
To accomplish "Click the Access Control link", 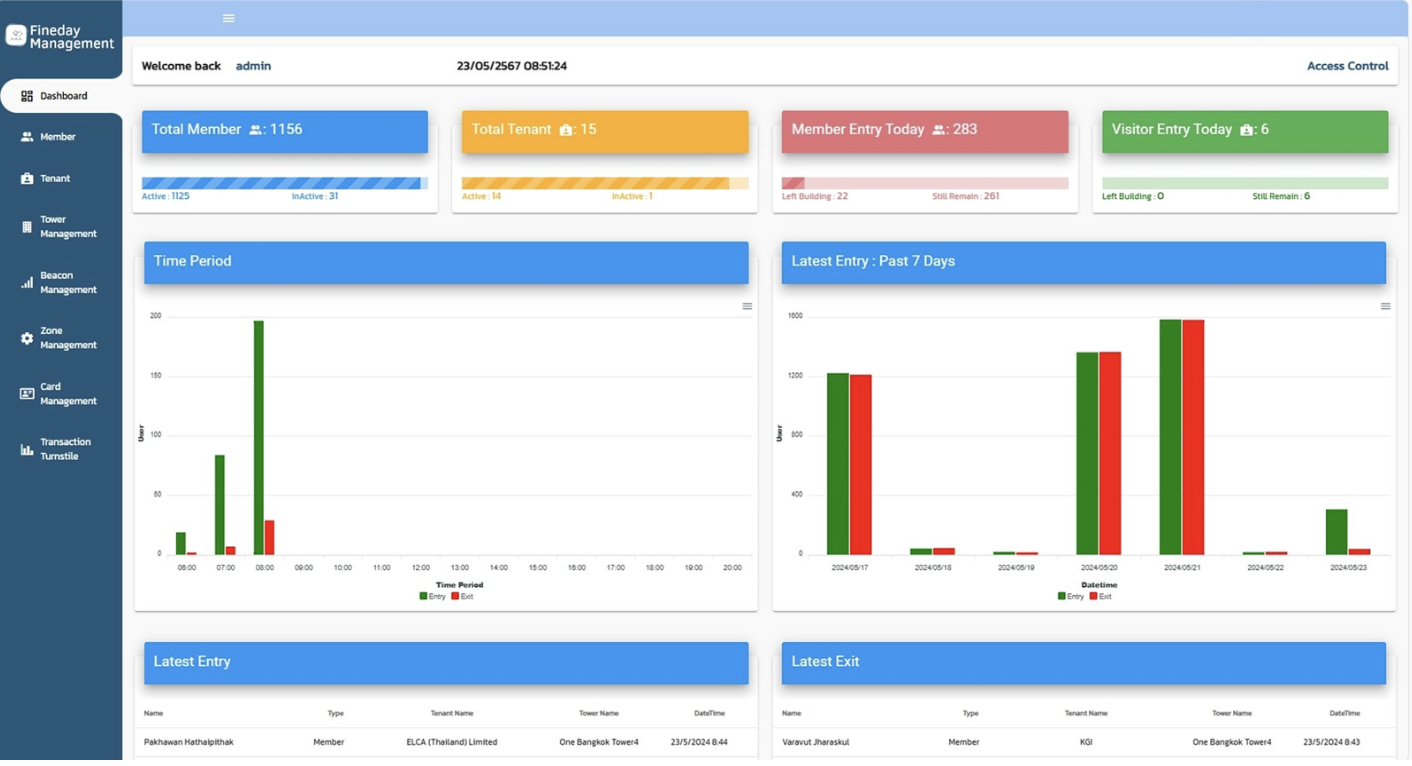I will (1347, 66).
